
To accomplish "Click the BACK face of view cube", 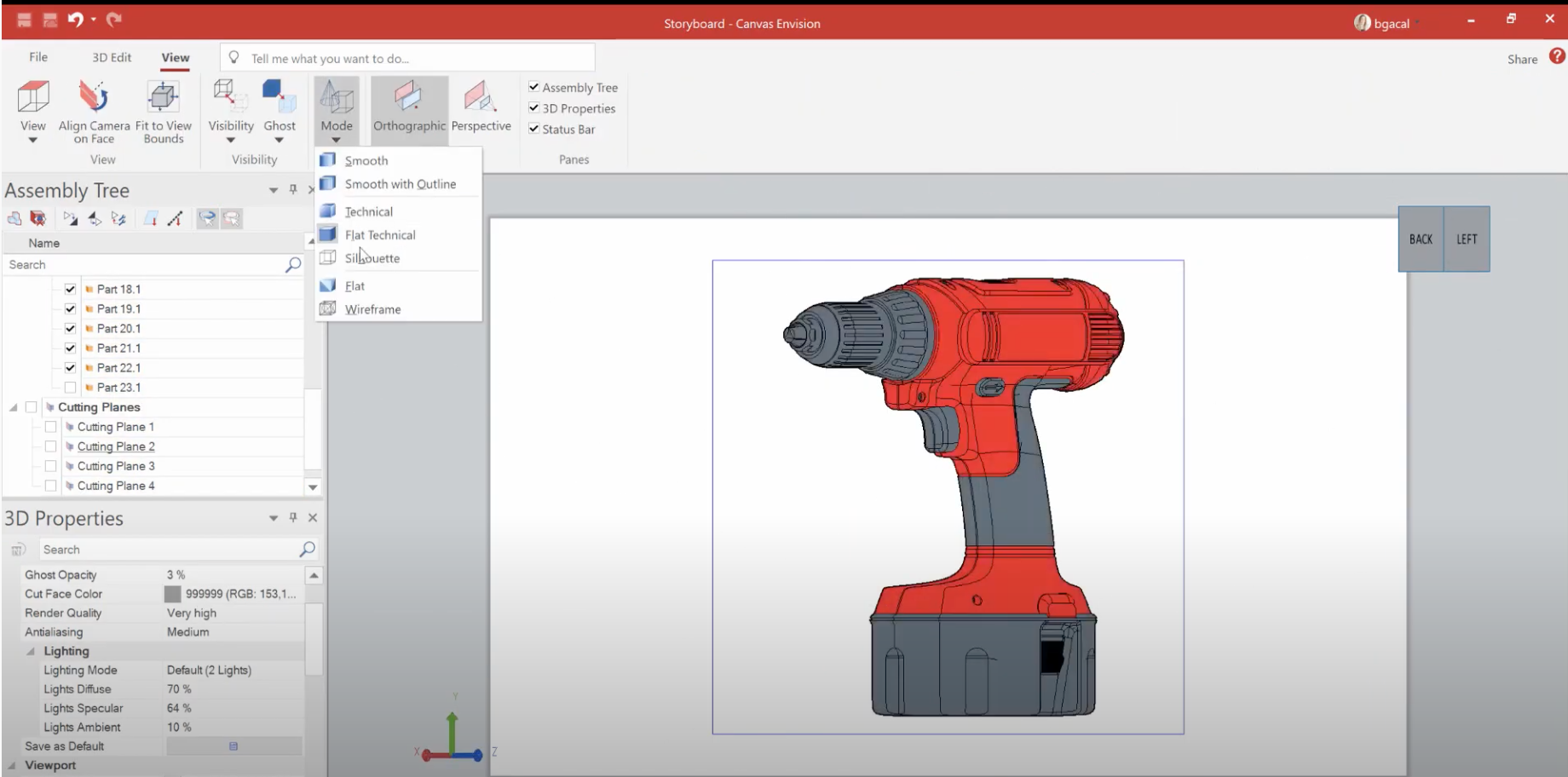I will [1421, 239].
